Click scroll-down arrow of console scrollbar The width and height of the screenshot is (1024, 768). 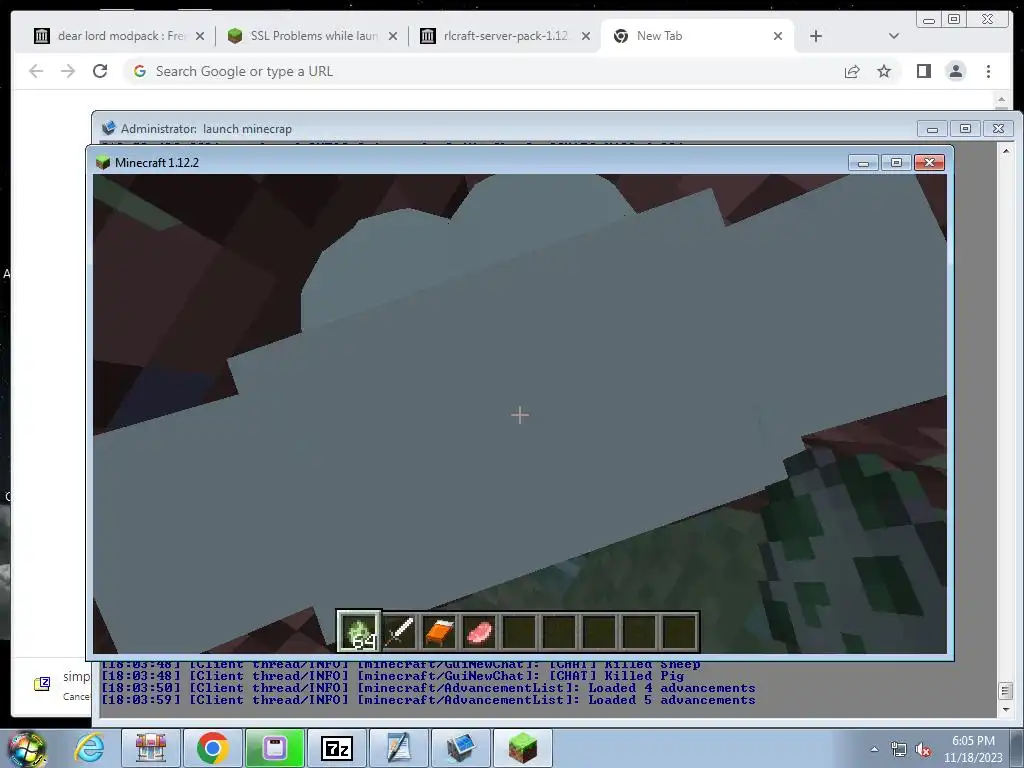(1006, 709)
